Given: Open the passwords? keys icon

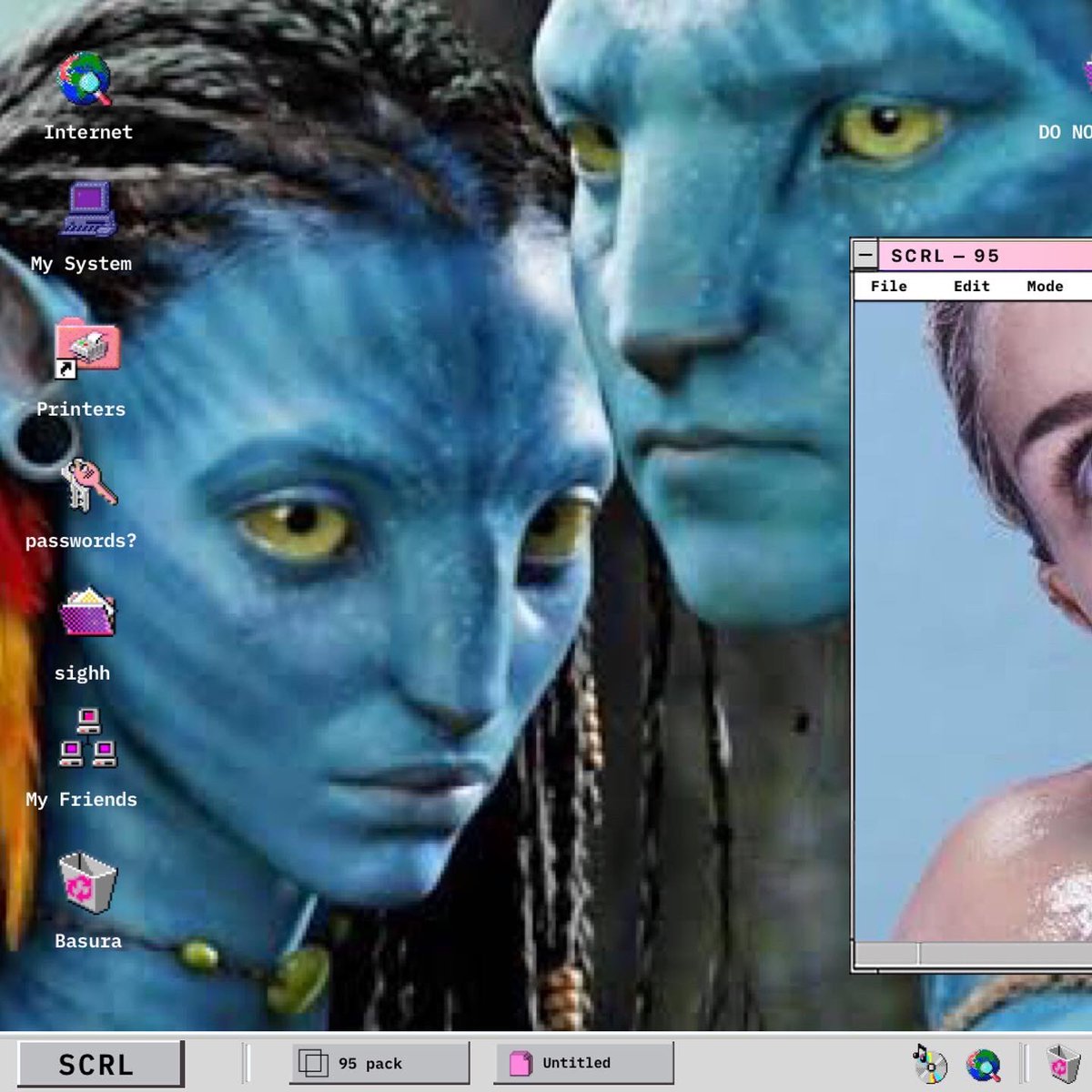Looking at the screenshot, I should (x=88, y=483).
